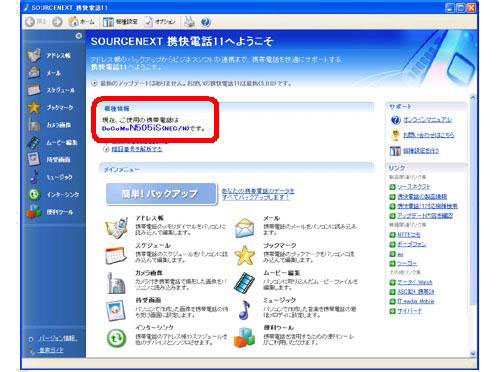Image resolution: width=500 pixels, height=372 pixels.
Task: Open メール in the left sidebar
Action: pos(45,73)
